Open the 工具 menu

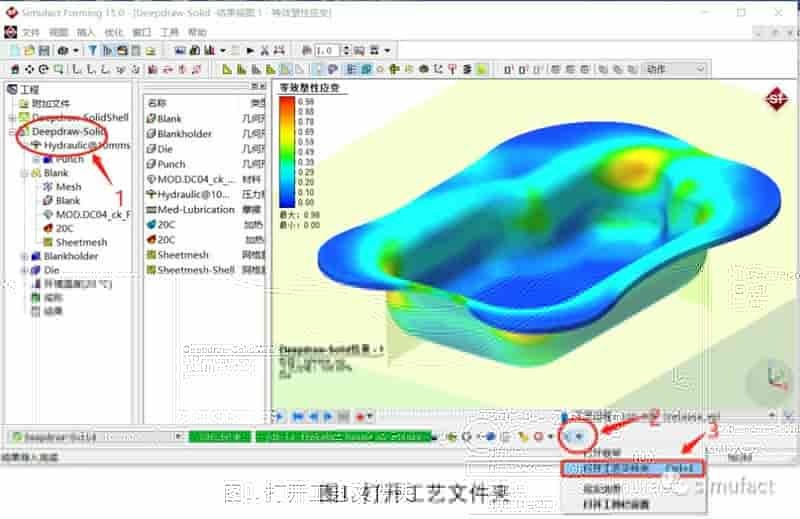169,32
